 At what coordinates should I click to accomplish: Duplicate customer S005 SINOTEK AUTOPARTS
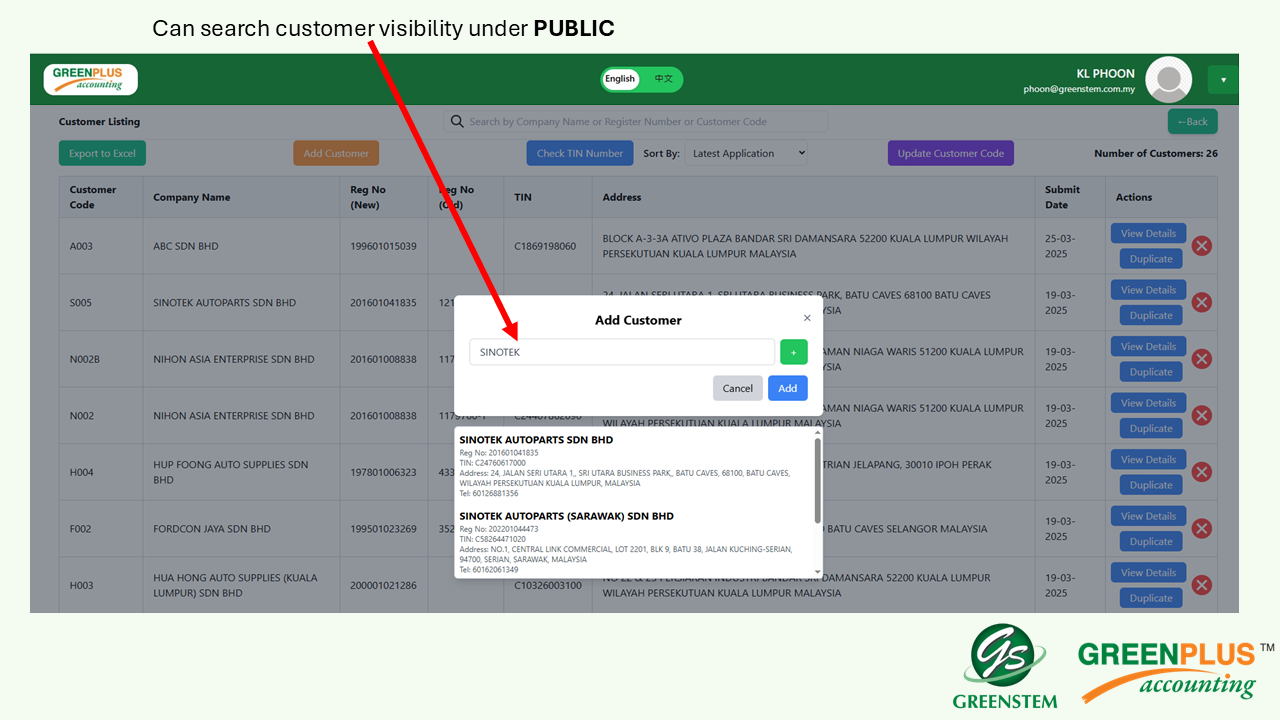[1151, 315]
